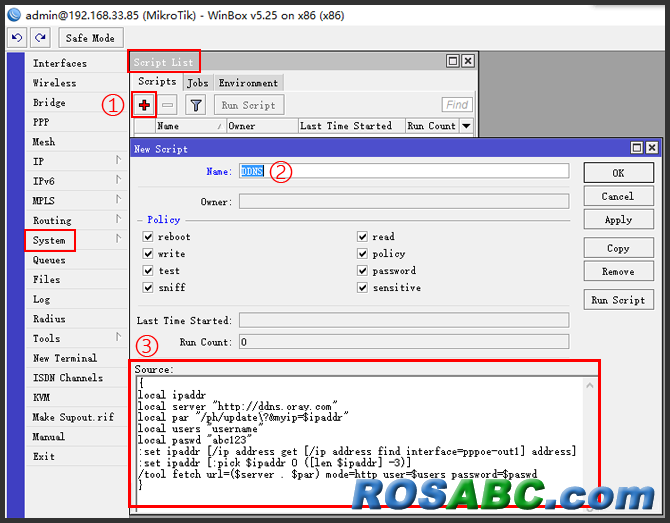Viewport: 670px width, 523px height.
Task: Expand the IP submenu
Action: coord(118,160)
